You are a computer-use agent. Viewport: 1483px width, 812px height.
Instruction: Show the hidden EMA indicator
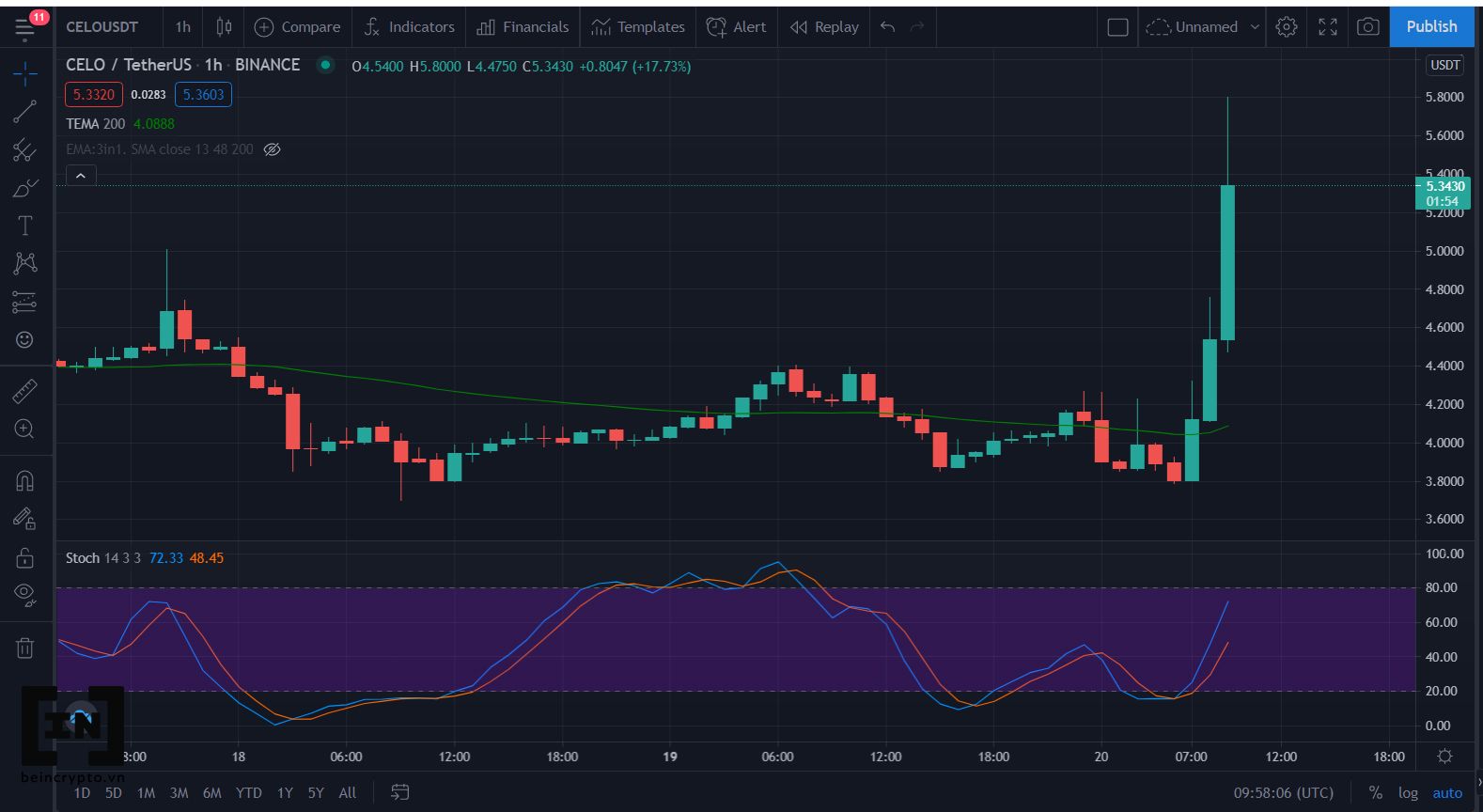pyautogui.click(x=272, y=149)
